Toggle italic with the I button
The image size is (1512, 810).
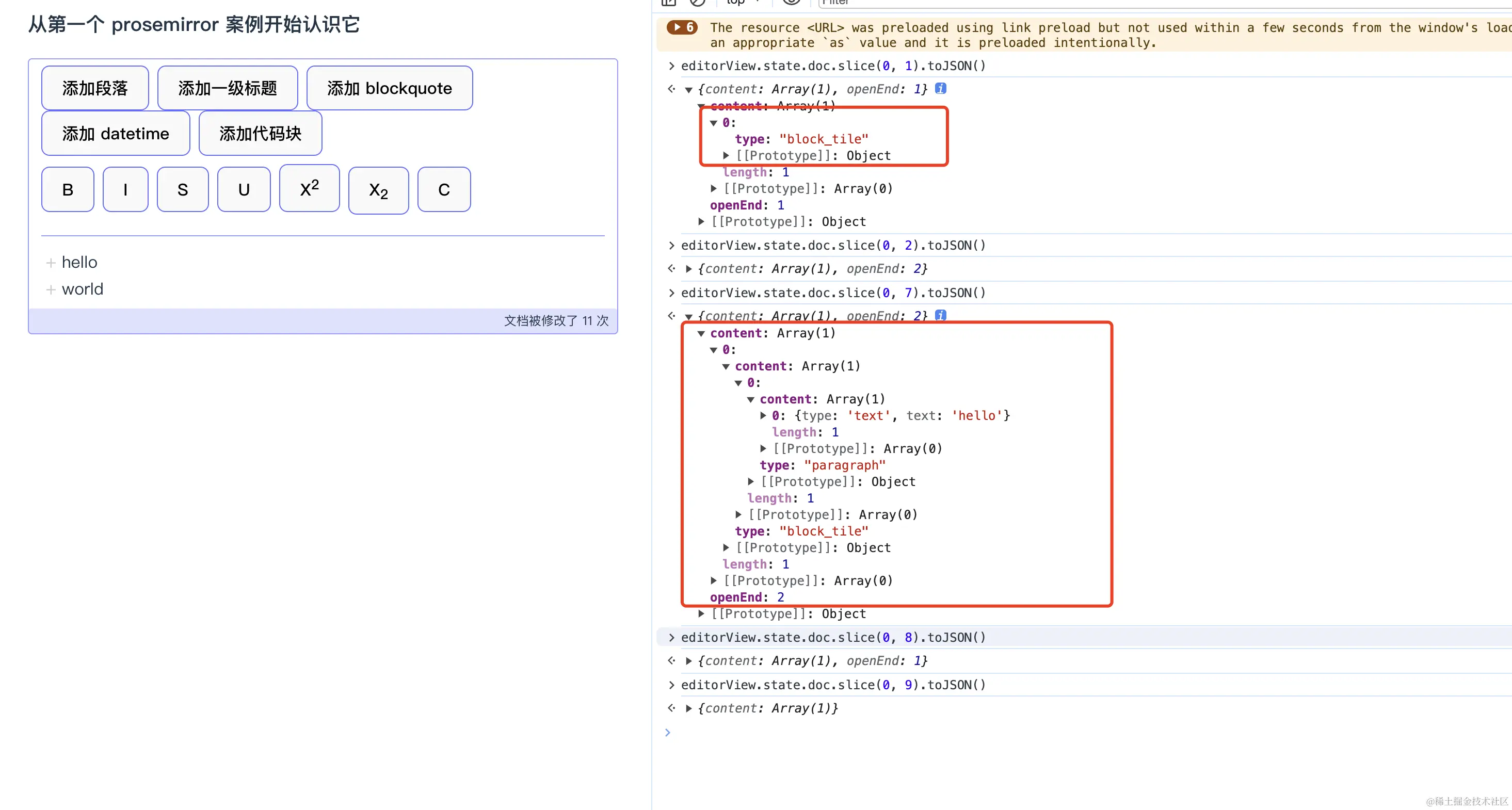pos(125,189)
